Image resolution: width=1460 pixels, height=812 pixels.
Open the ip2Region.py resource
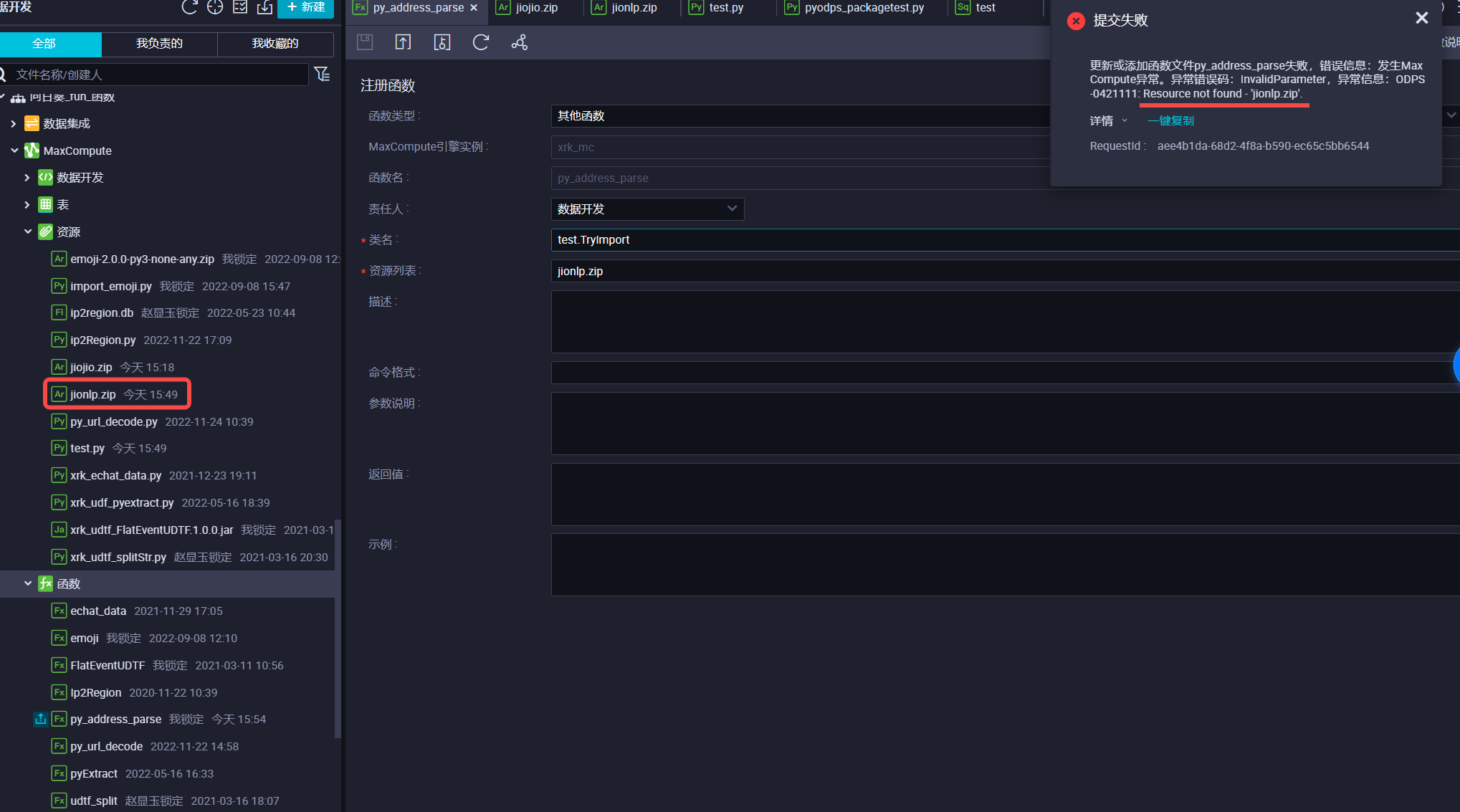pyautogui.click(x=102, y=340)
